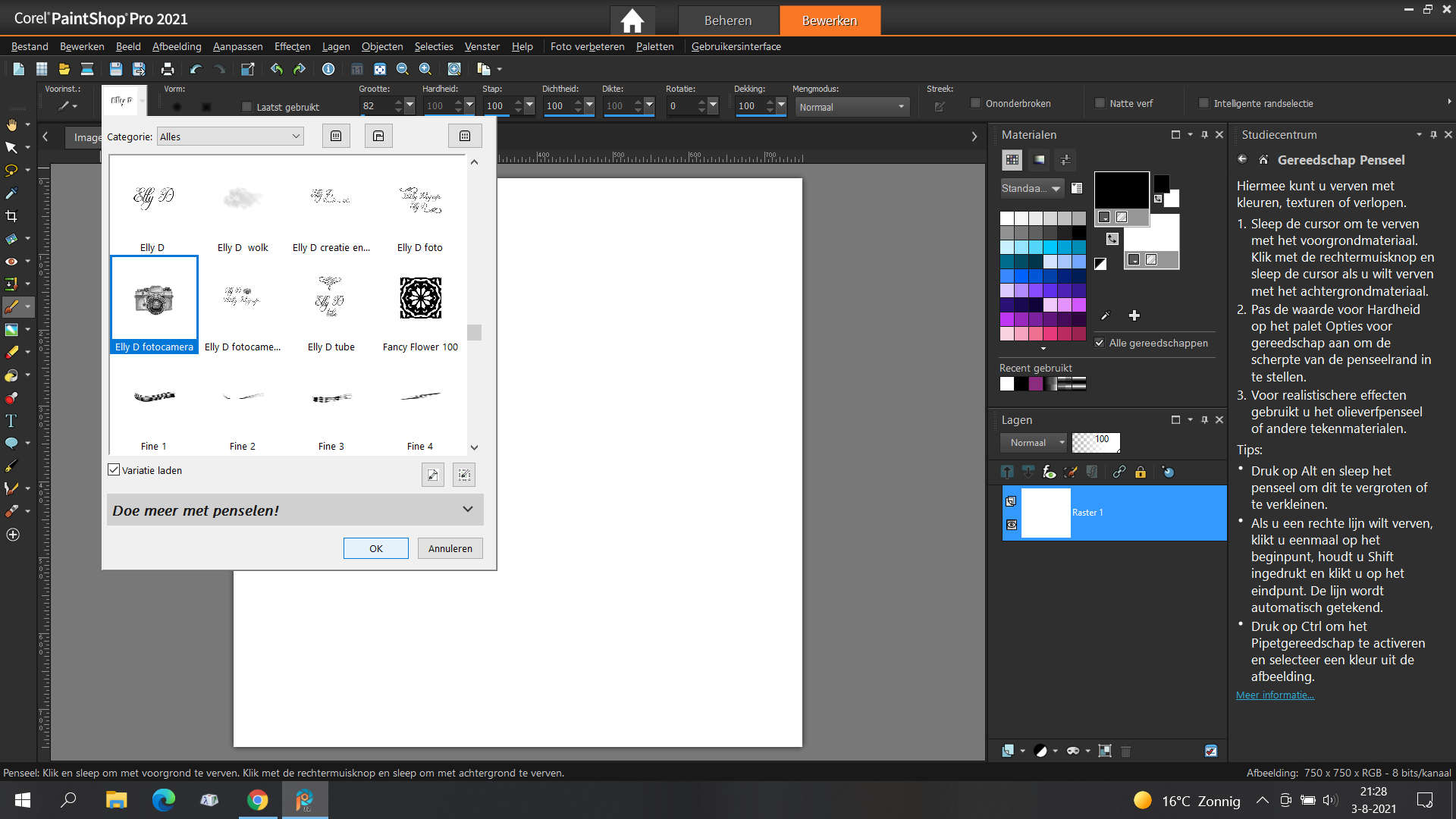Image resolution: width=1456 pixels, height=819 pixels.
Task: Click the Gebruikersinterface button
Action: click(736, 46)
